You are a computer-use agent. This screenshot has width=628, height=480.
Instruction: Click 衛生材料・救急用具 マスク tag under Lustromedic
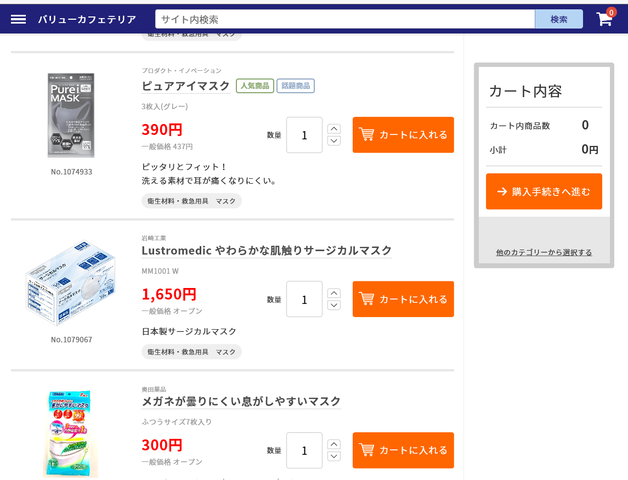click(192, 352)
